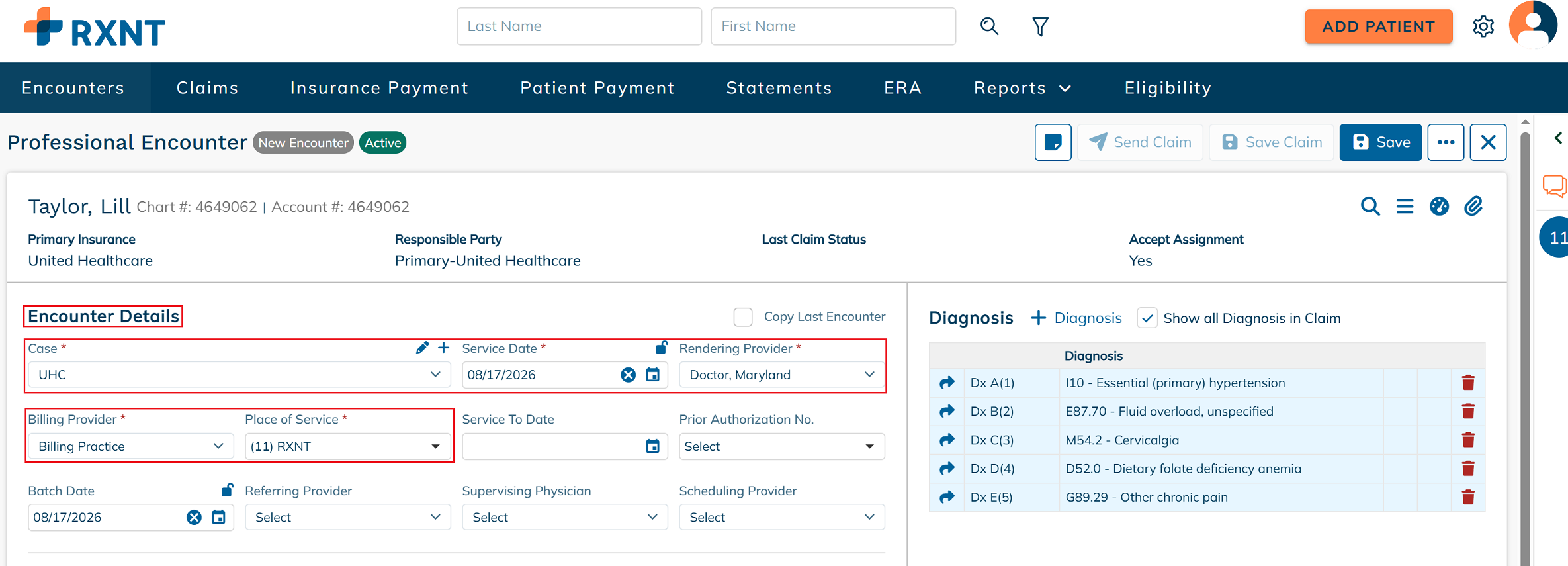Collapse side panel with left chevron
Image resolution: width=1568 pixels, height=566 pixels.
1558,138
